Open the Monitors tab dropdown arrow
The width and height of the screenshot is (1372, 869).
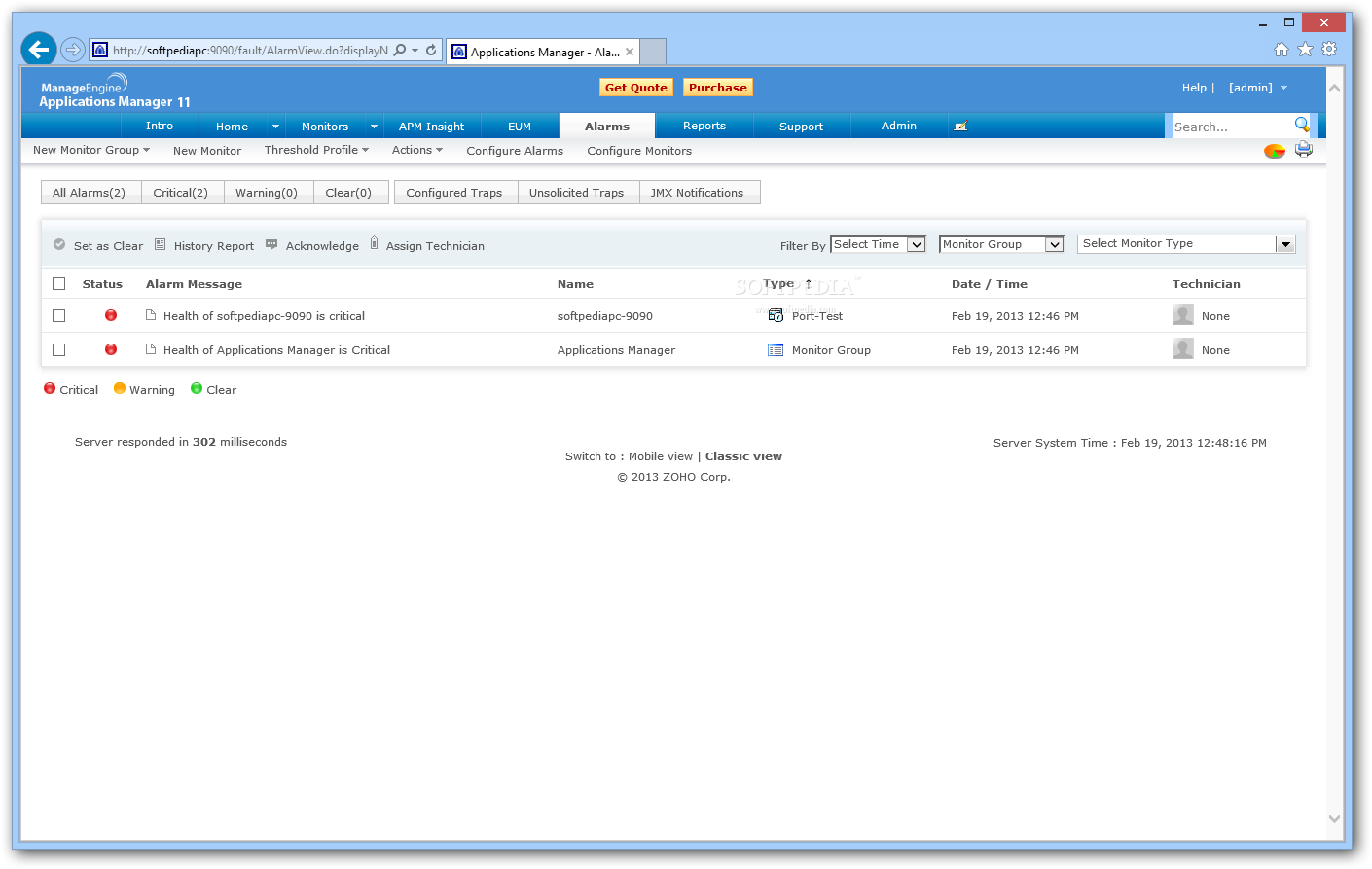(374, 127)
